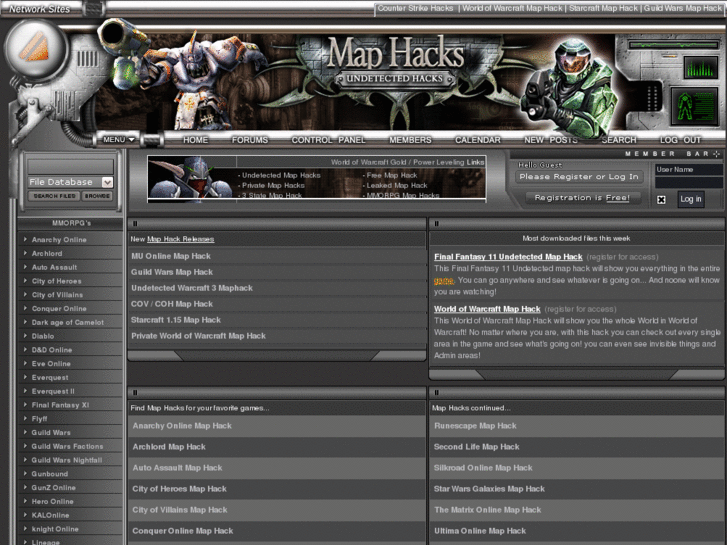
Task: Click the Member Bar cross icon
Action: tap(717, 154)
